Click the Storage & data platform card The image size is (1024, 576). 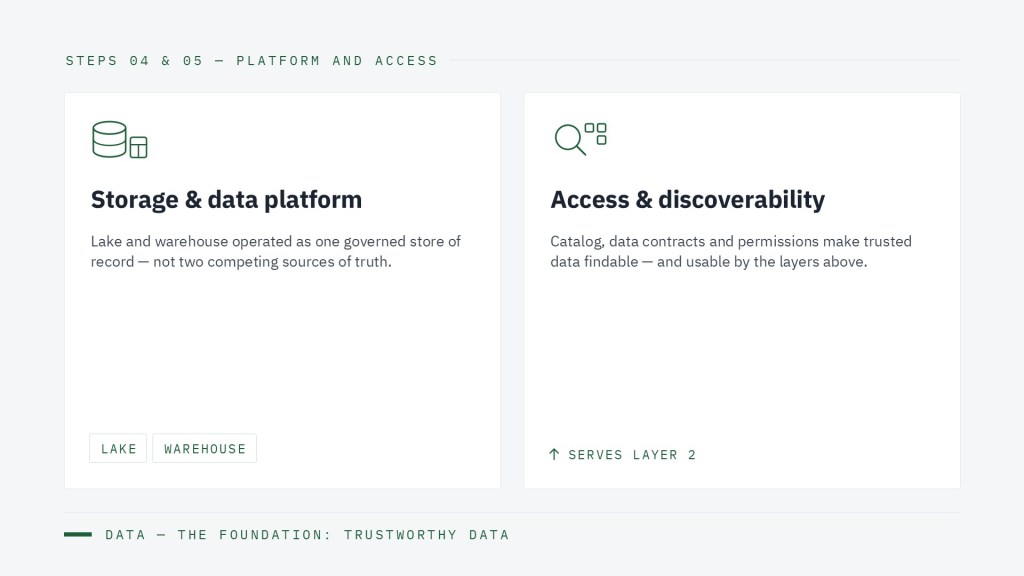pos(283,291)
